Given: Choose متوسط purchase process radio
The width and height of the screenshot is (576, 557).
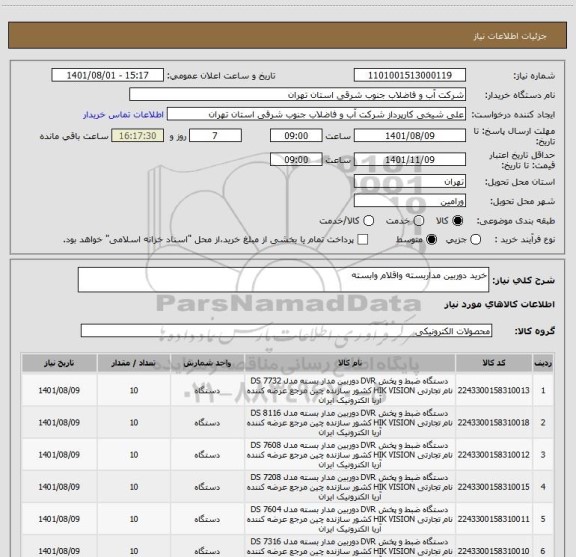Looking at the screenshot, I should (431, 240).
